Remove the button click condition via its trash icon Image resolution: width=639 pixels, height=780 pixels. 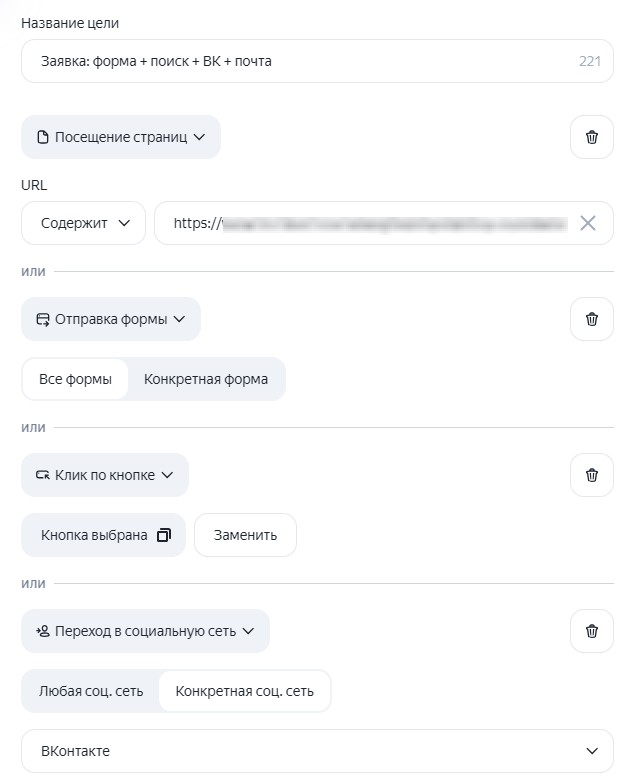(591, 475)
